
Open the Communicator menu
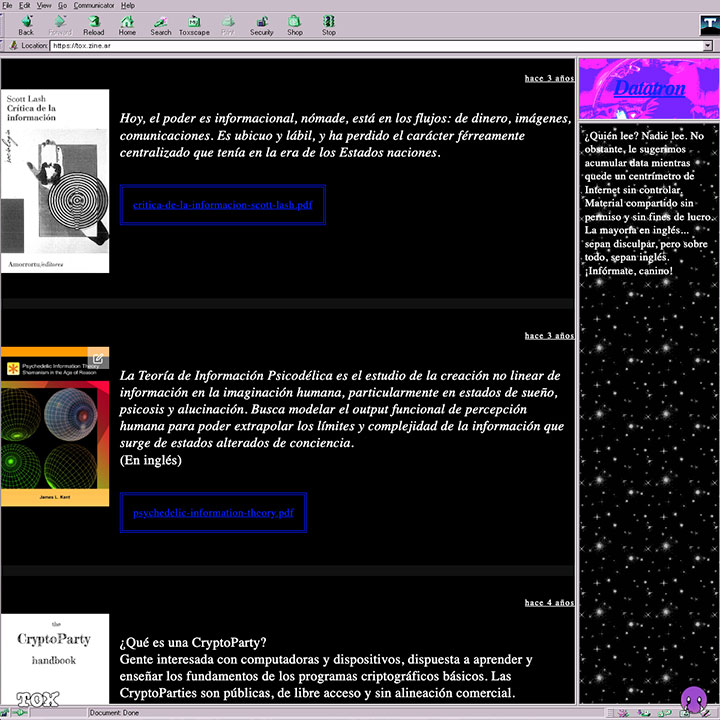pyautogui.click(x=92, y=5)
